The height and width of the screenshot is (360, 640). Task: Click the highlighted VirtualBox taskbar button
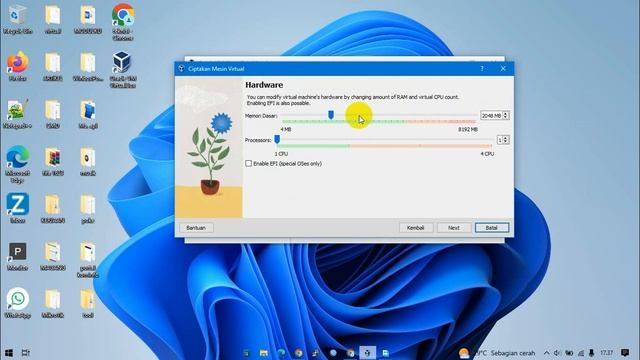tap(367, 353)
